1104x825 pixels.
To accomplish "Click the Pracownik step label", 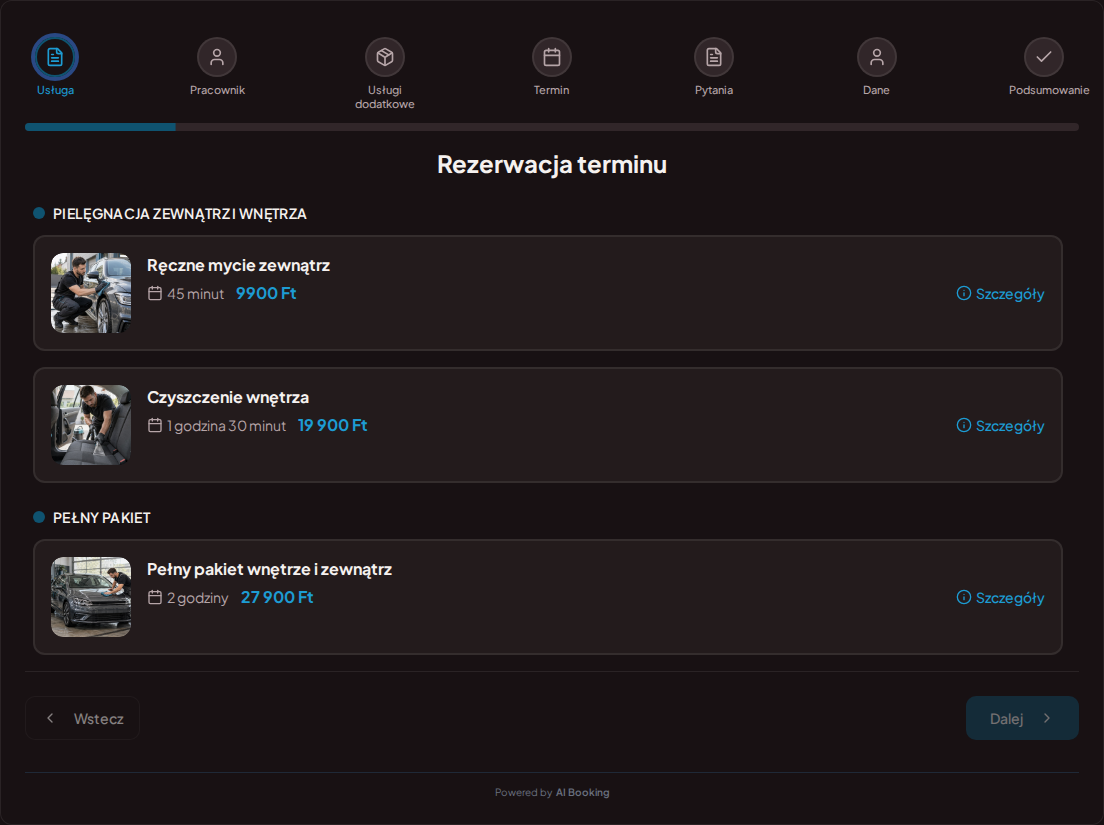I will tap(217, 90).
